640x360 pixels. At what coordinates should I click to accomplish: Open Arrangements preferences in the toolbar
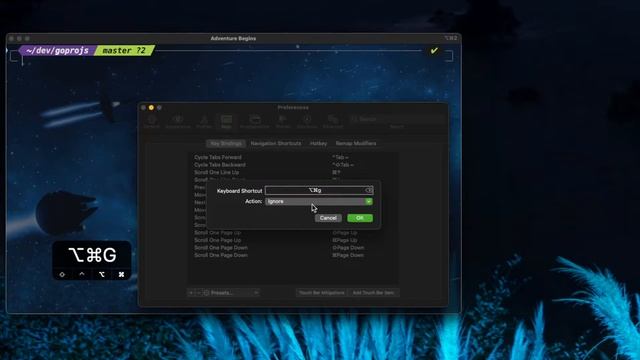(255, 121)
